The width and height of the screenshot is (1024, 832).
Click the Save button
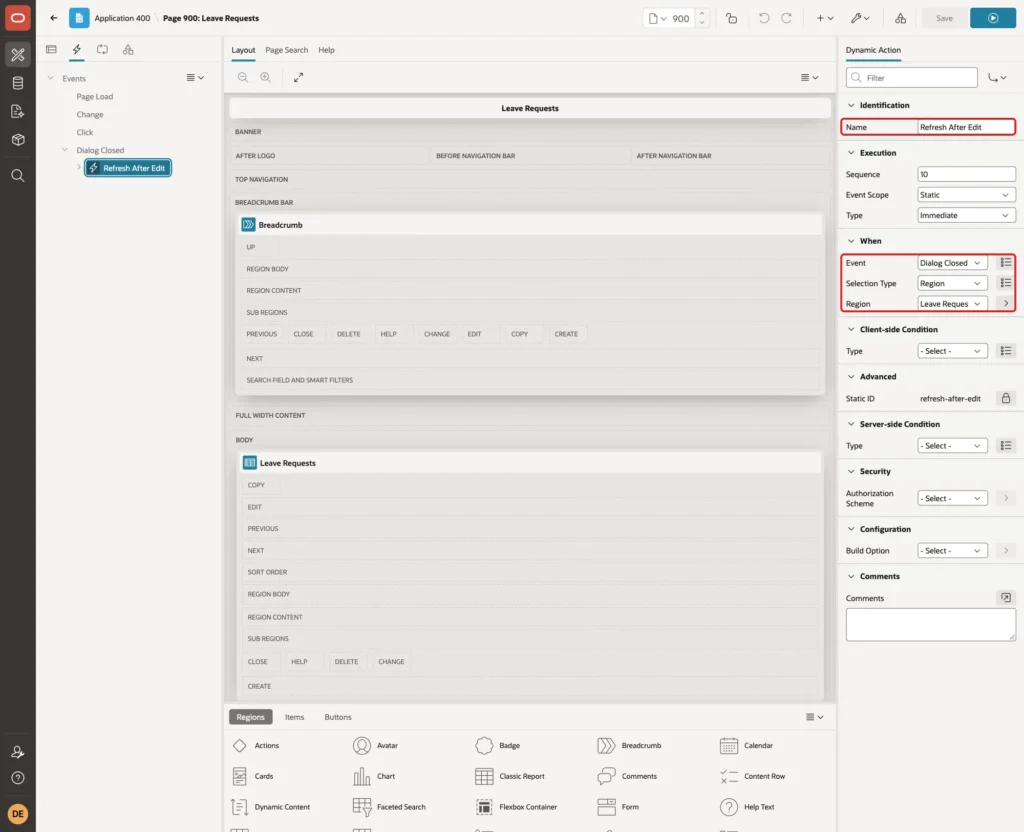[x=944, y=18]
